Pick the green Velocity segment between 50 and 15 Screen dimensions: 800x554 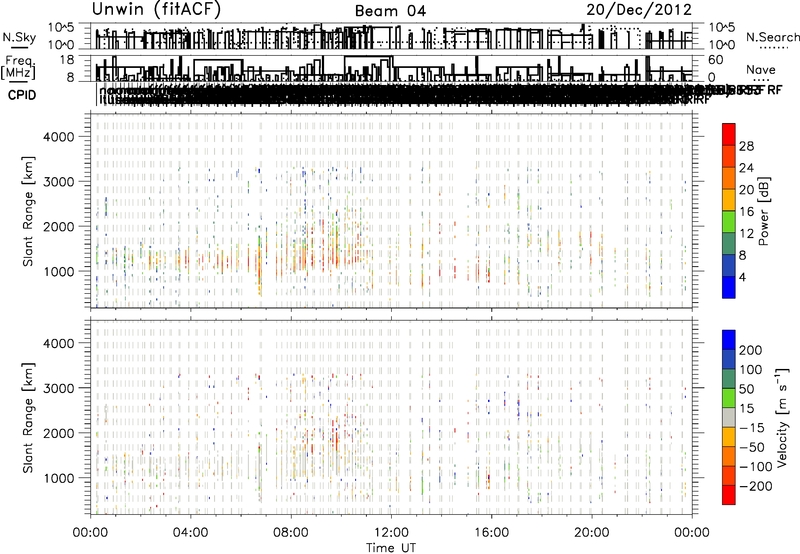point(729,398)
